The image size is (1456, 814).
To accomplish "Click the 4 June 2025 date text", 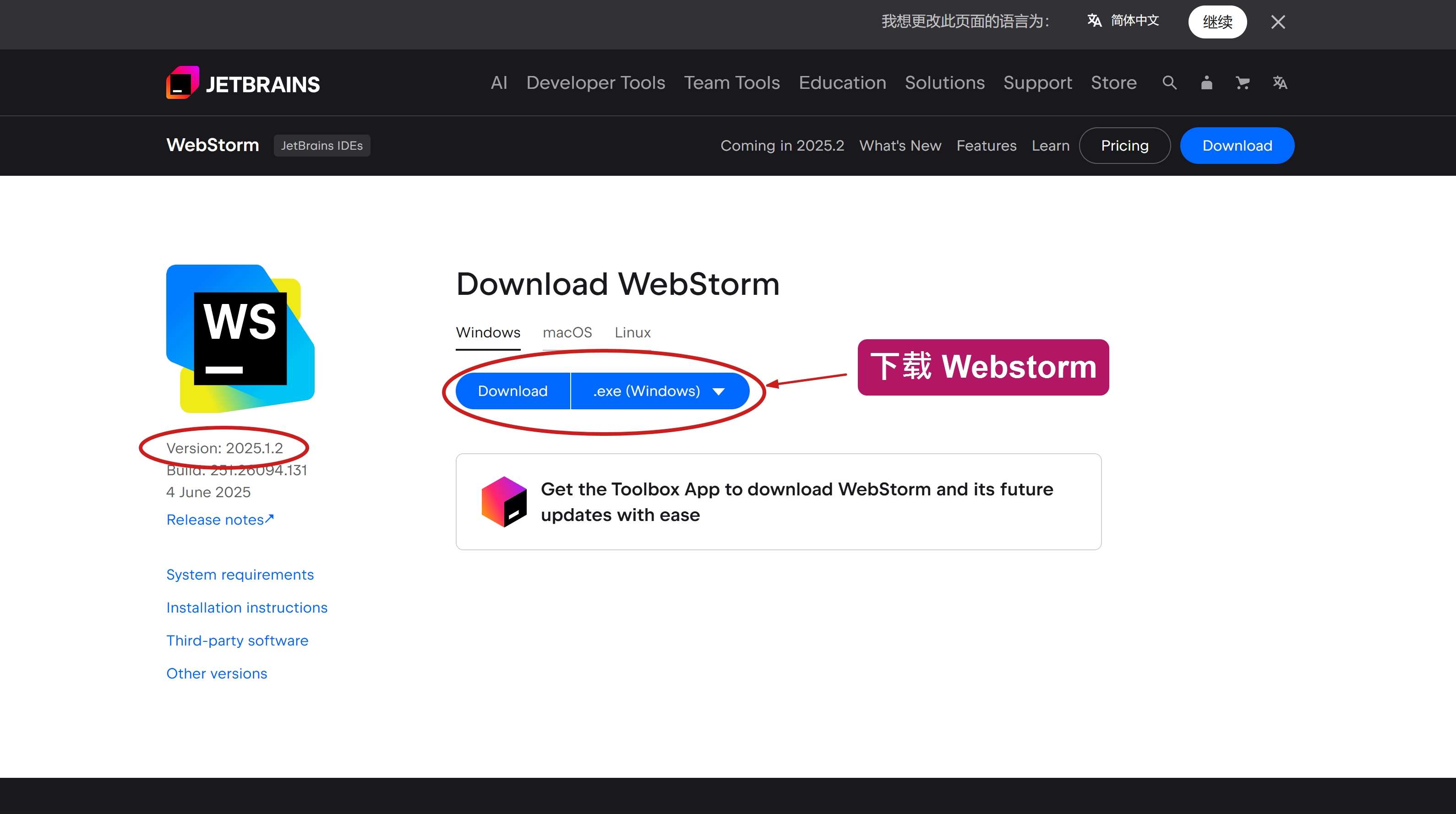I will [x=208, y=492].
